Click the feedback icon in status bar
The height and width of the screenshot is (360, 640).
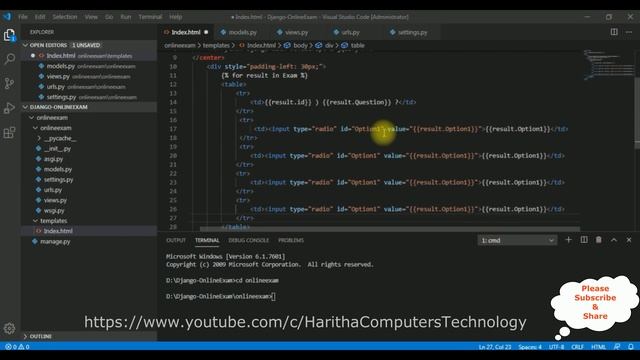(617, 347)
